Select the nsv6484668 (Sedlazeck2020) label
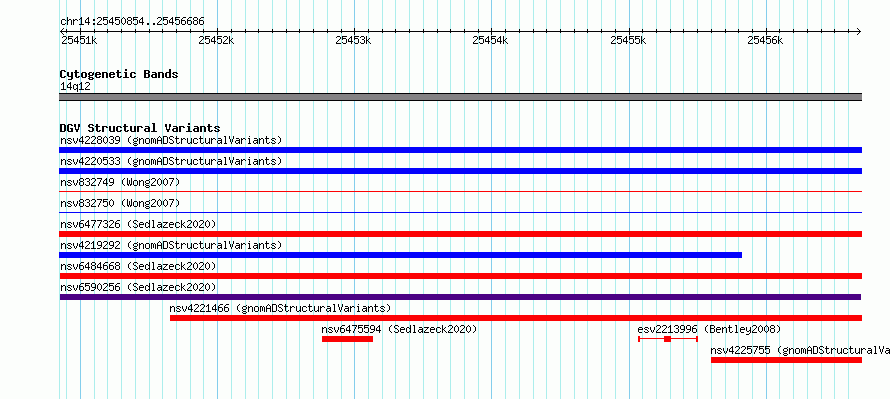Image resolution: width=890 pixels, height=399 pixels. pos(138,266)
